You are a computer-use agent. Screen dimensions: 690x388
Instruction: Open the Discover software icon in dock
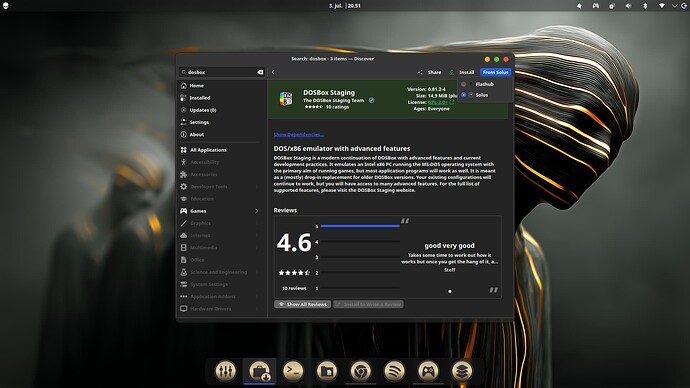pos(260,371)
